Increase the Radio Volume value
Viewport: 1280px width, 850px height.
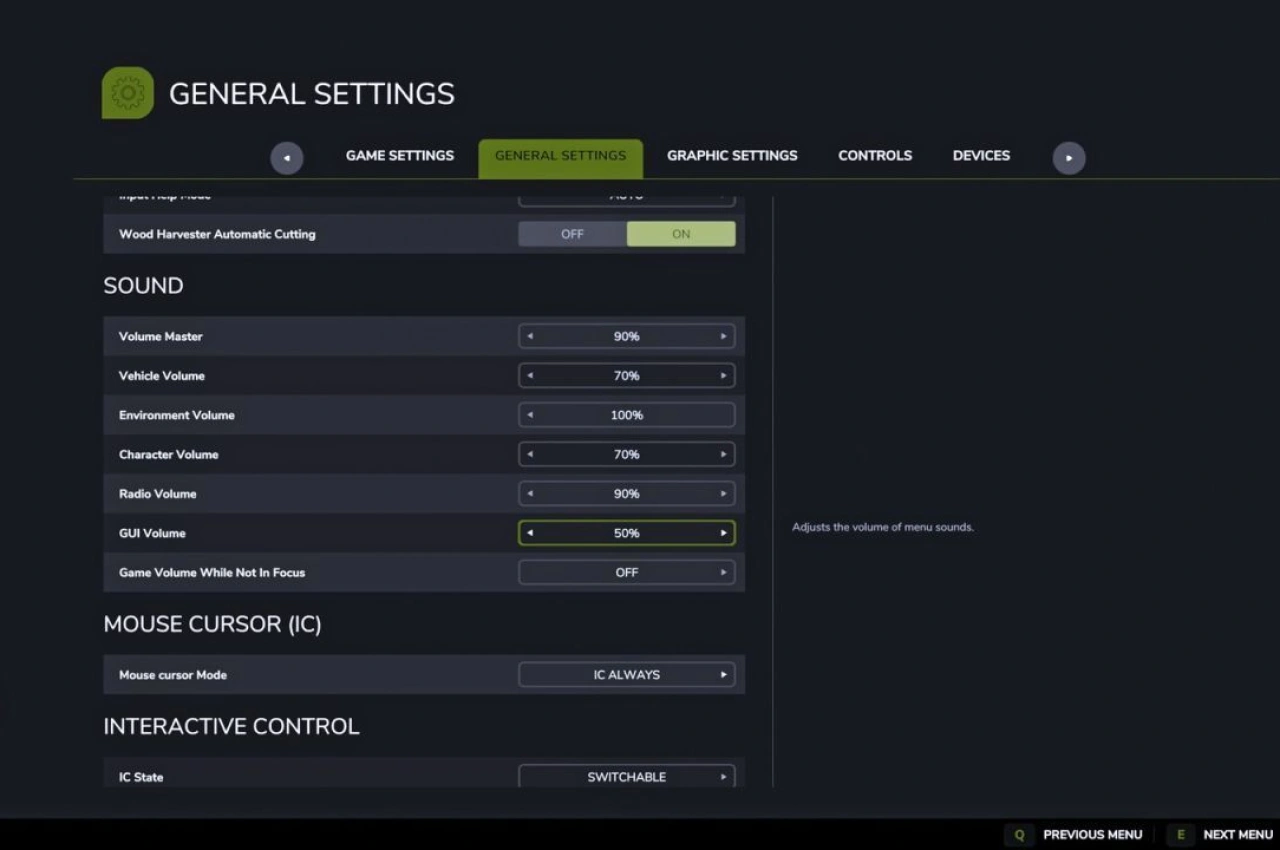[x=723, y=493]
